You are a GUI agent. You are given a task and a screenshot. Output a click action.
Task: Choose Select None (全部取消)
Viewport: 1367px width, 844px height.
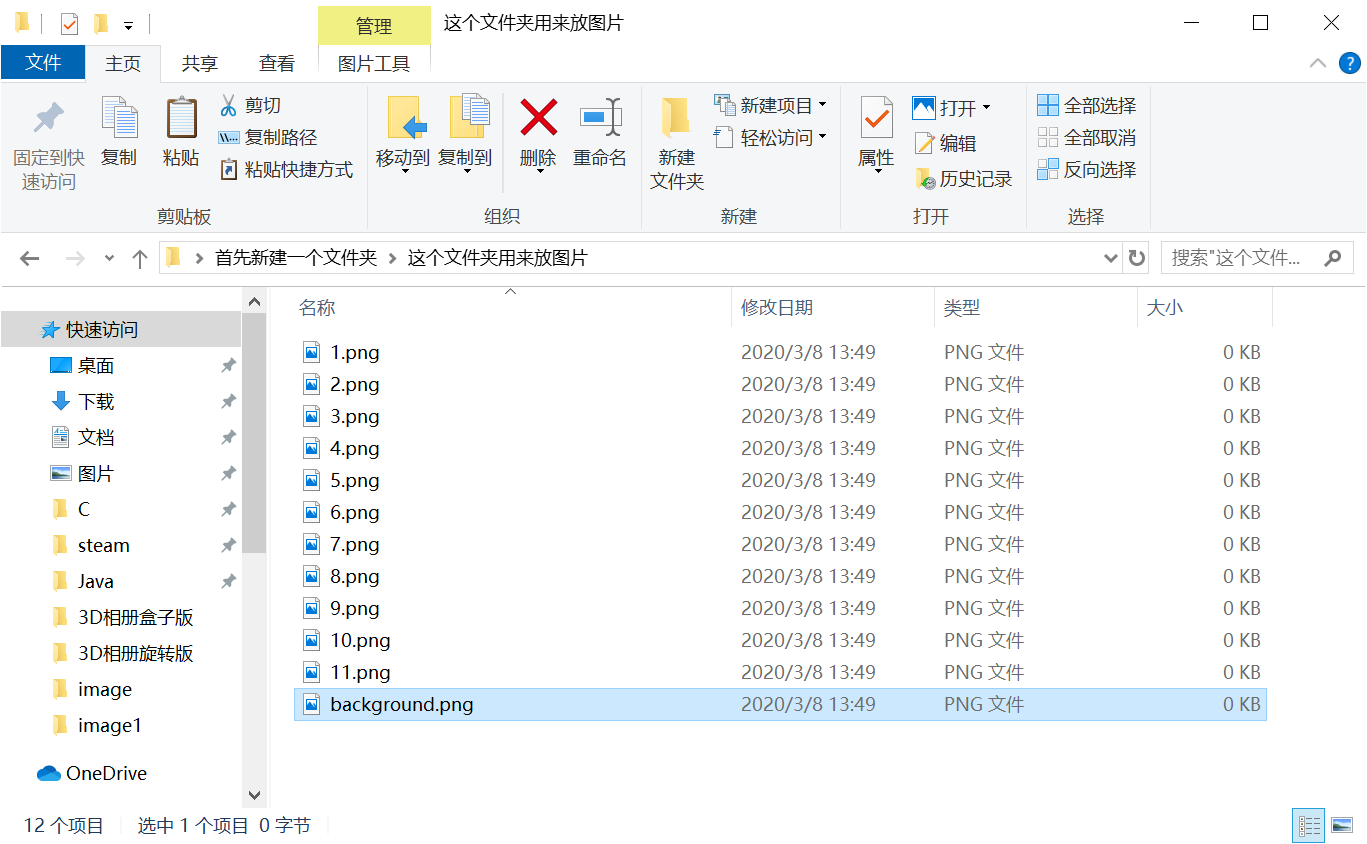tap(1087, 137)
